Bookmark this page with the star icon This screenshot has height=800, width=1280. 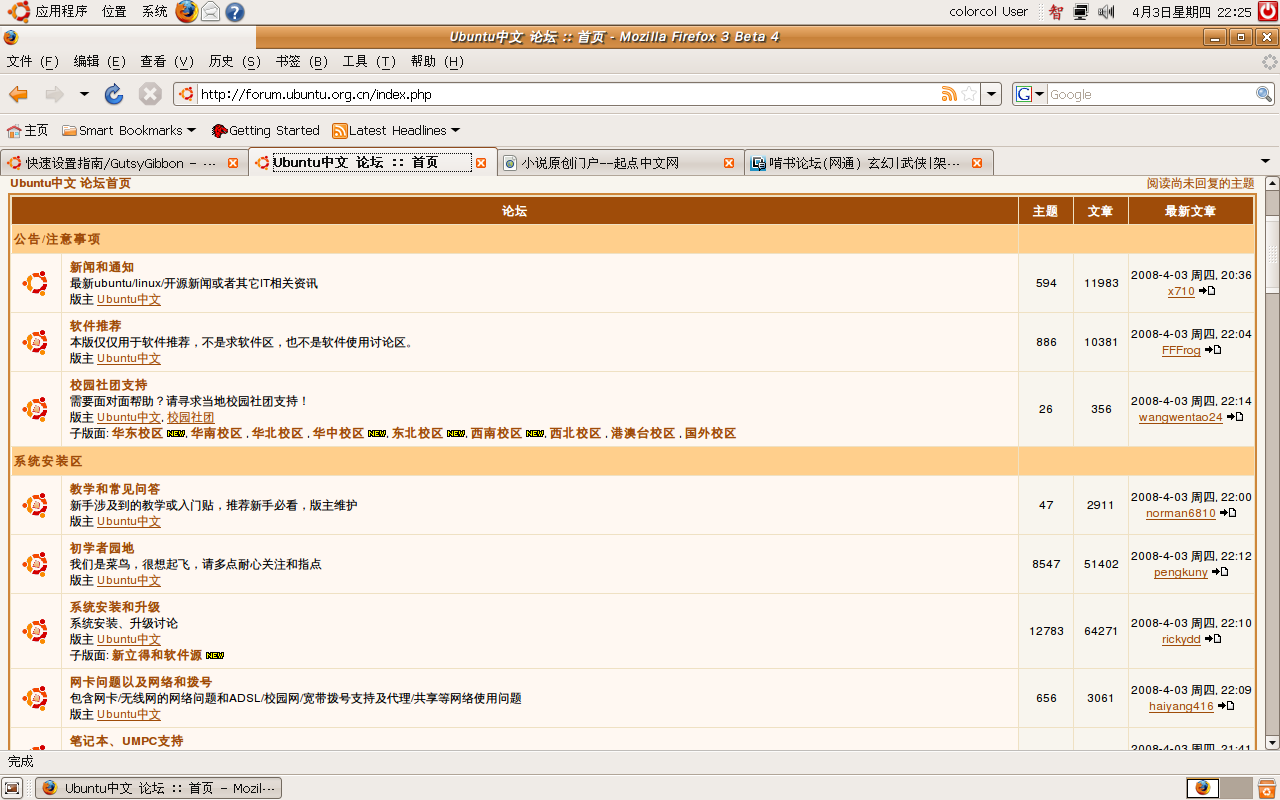[968, 94]
